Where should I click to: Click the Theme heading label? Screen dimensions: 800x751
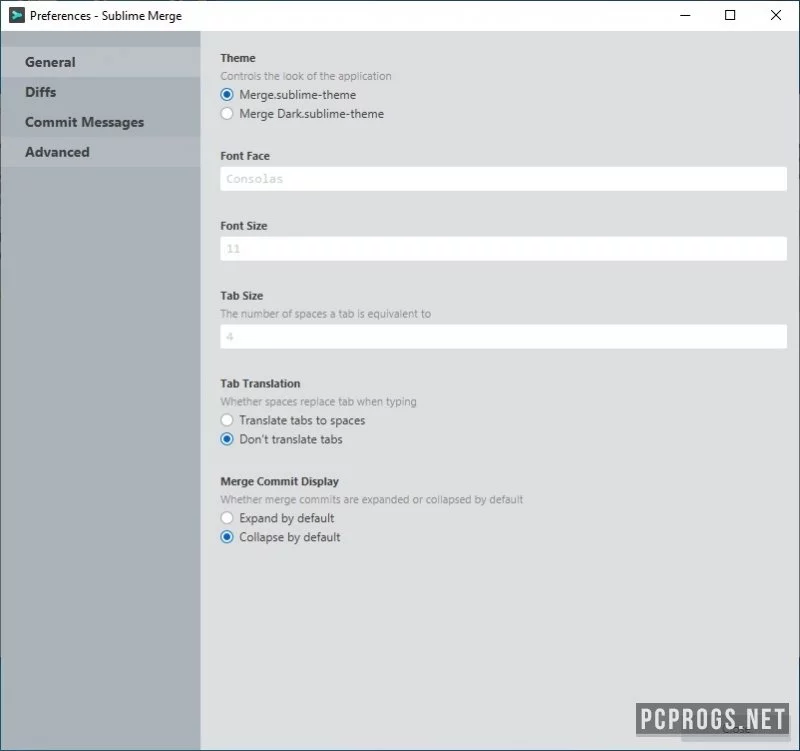(x=238, y=58)
